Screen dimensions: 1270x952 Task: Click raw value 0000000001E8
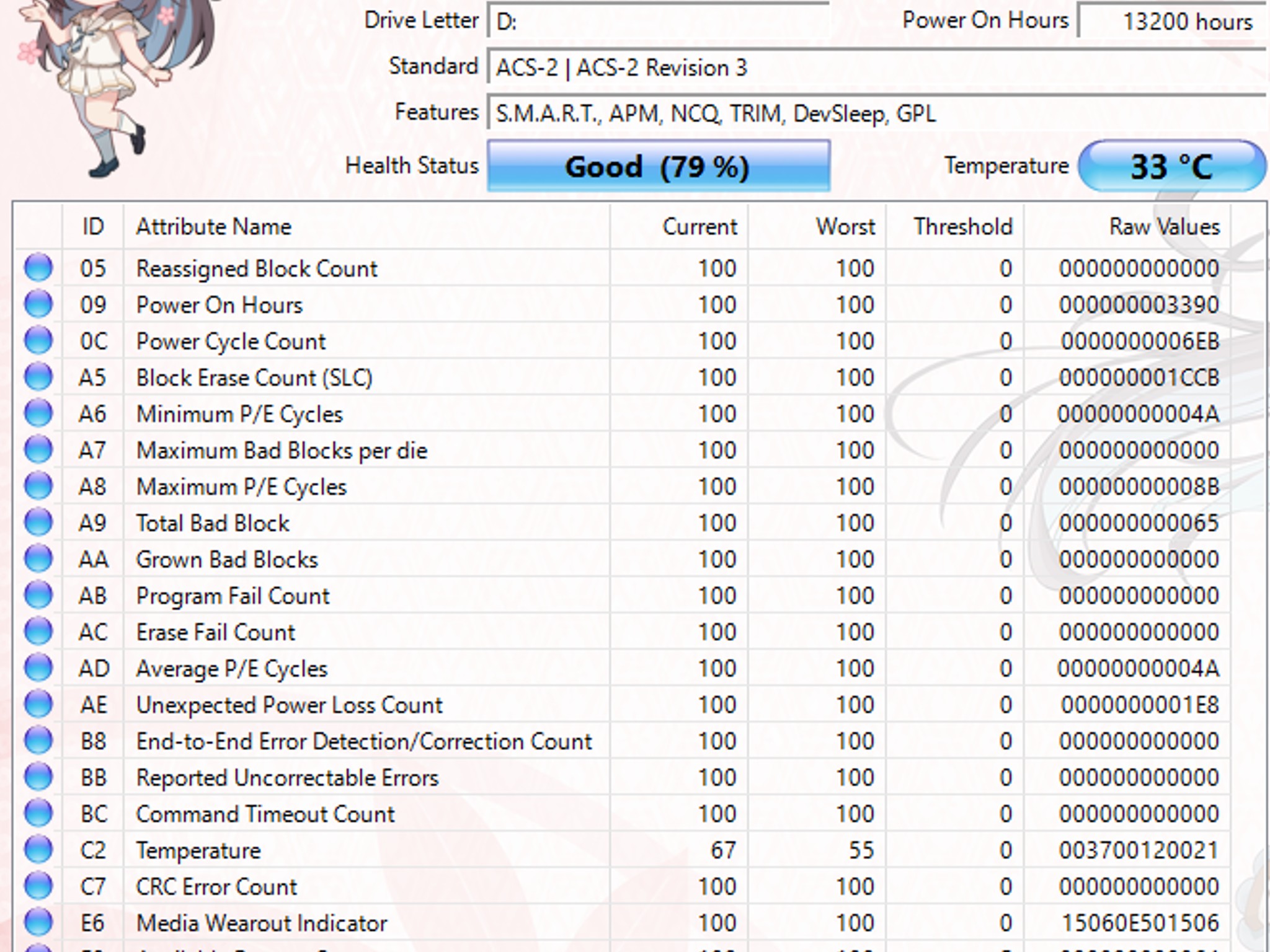click(1140, 705)
